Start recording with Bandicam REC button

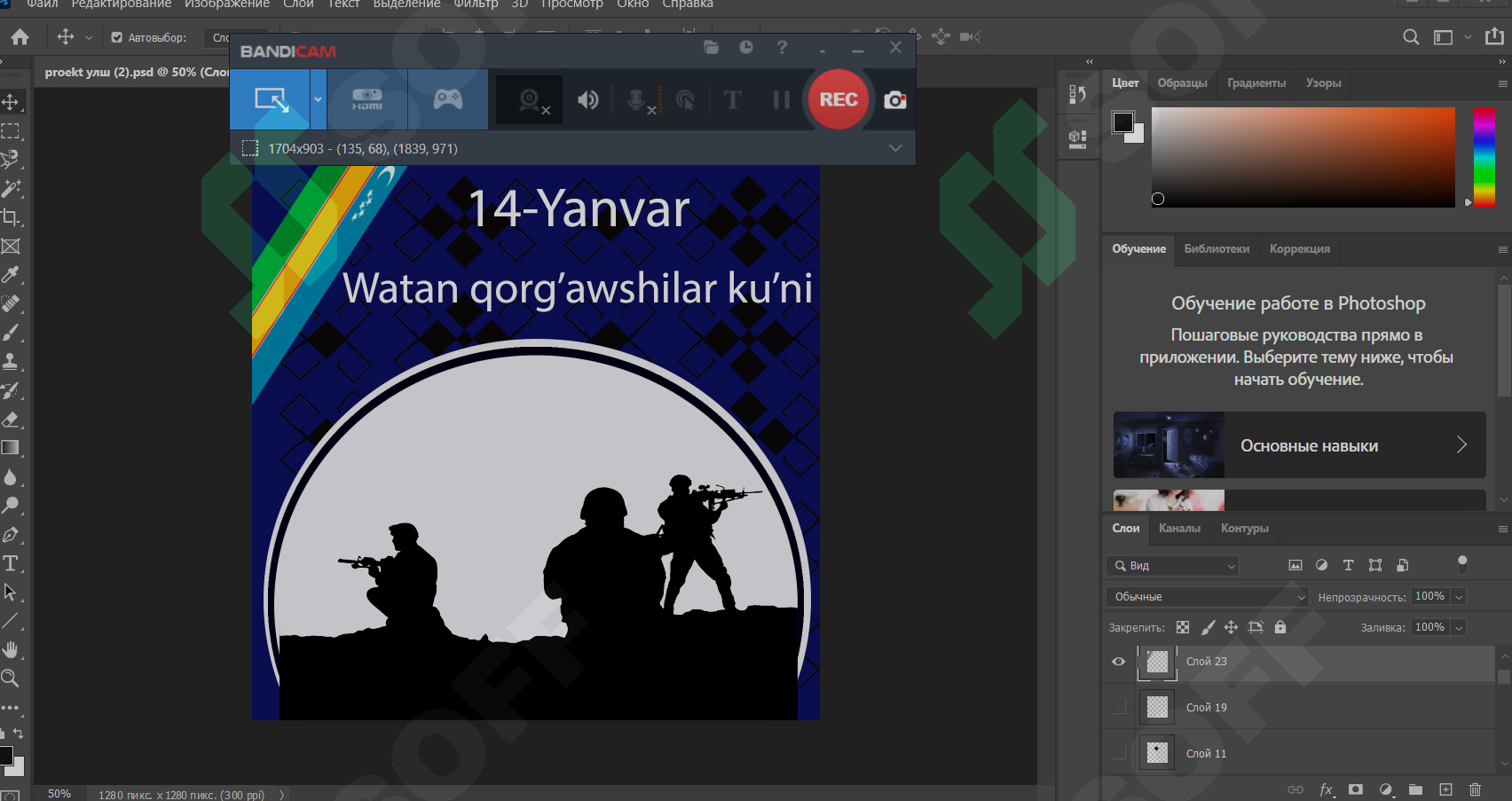(x=838, y=99)
